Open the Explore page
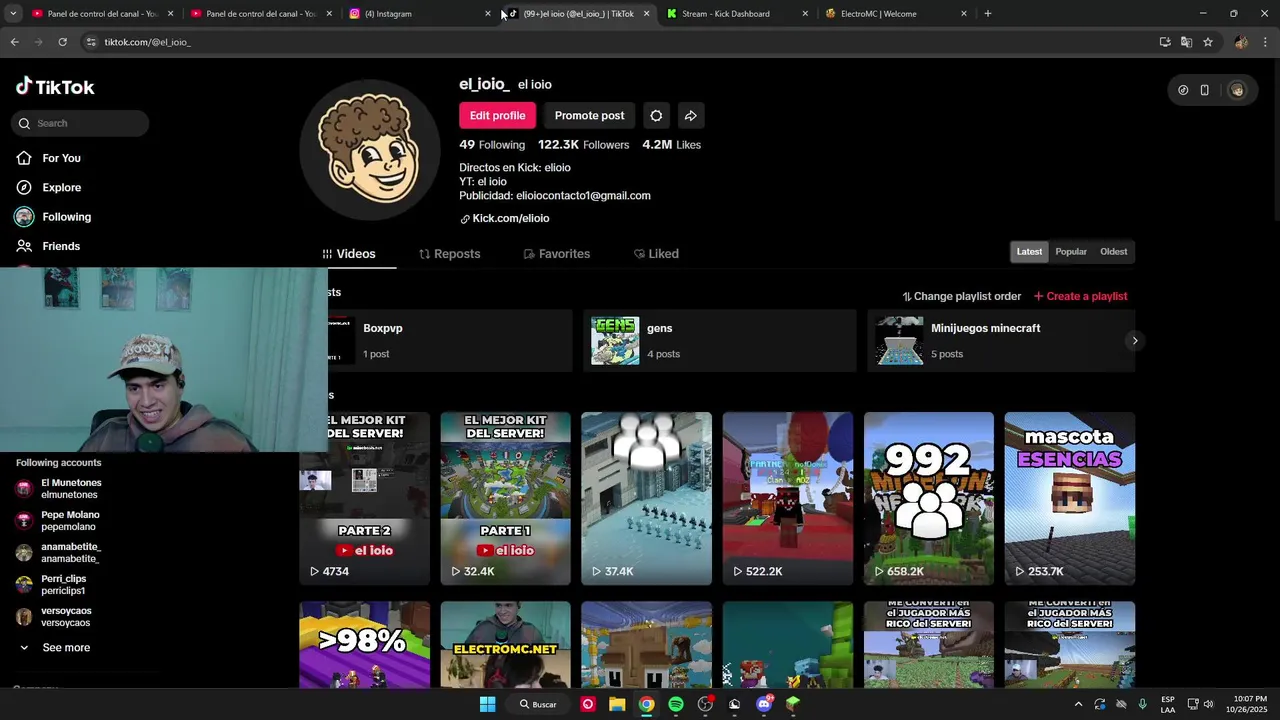Screen dimensions: 1280x720 pos(61,187)
